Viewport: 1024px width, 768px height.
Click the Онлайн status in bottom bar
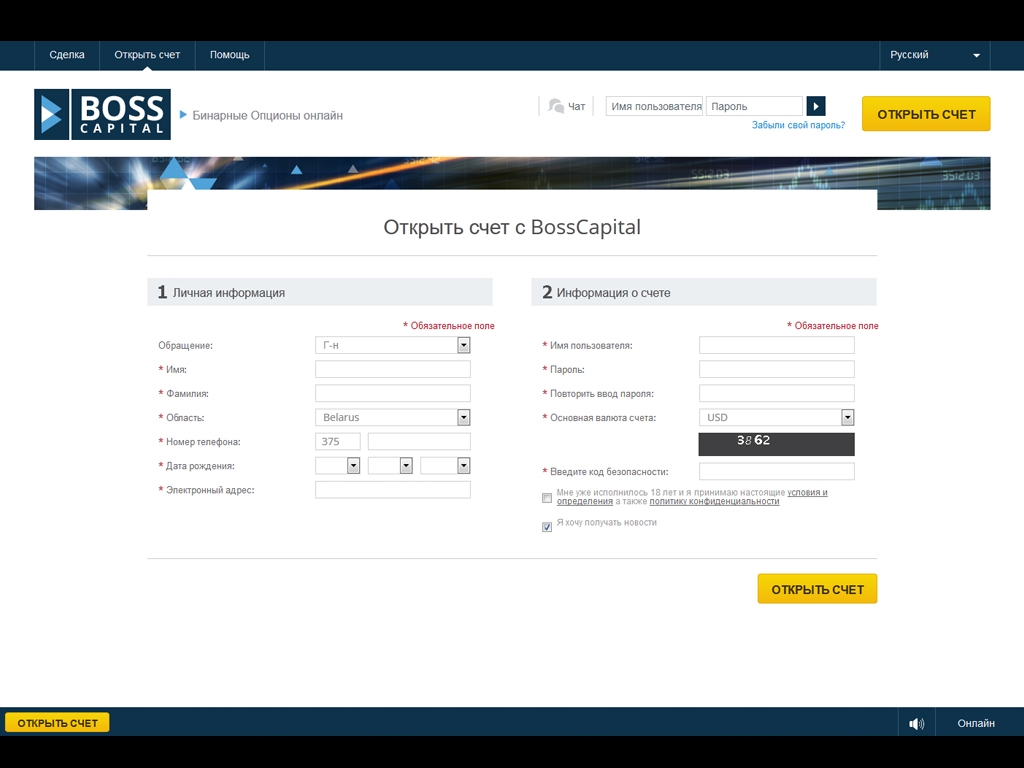pos(975,723)
